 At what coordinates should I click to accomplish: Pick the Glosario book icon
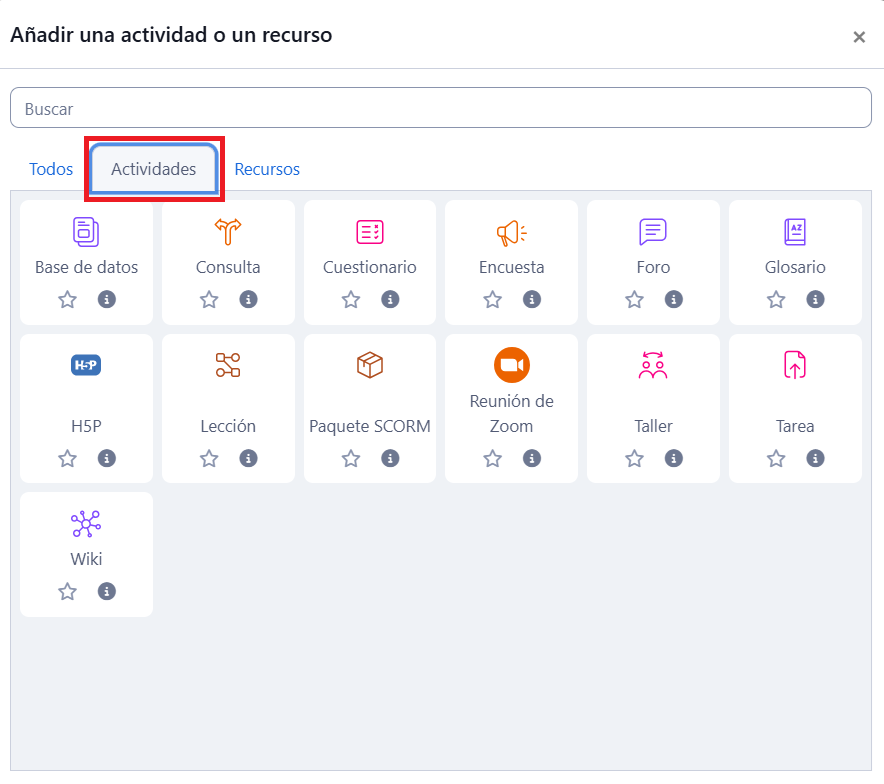point(795,232)
